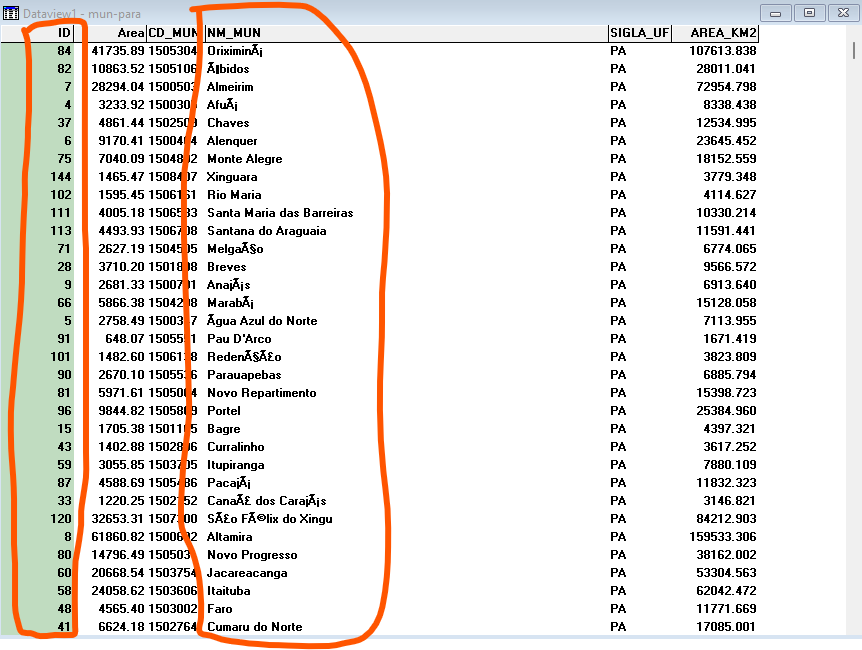Click the cell 'Parauapebas'

[x=244, y=375]
